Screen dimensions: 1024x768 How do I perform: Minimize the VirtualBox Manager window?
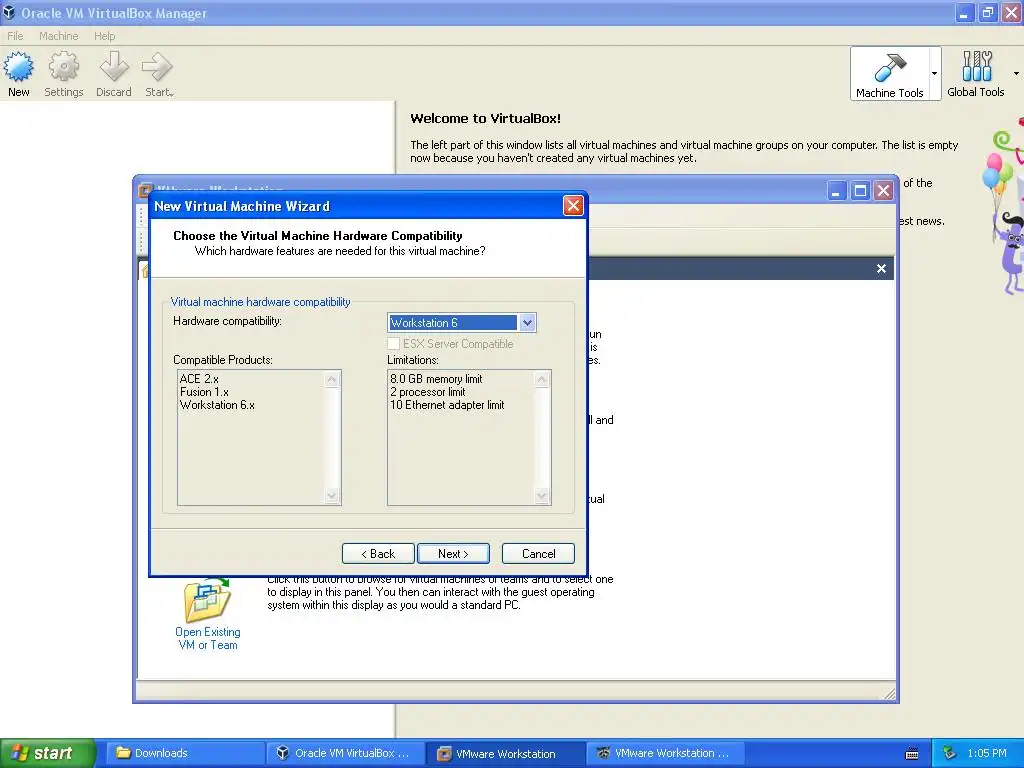click(964, 12)
